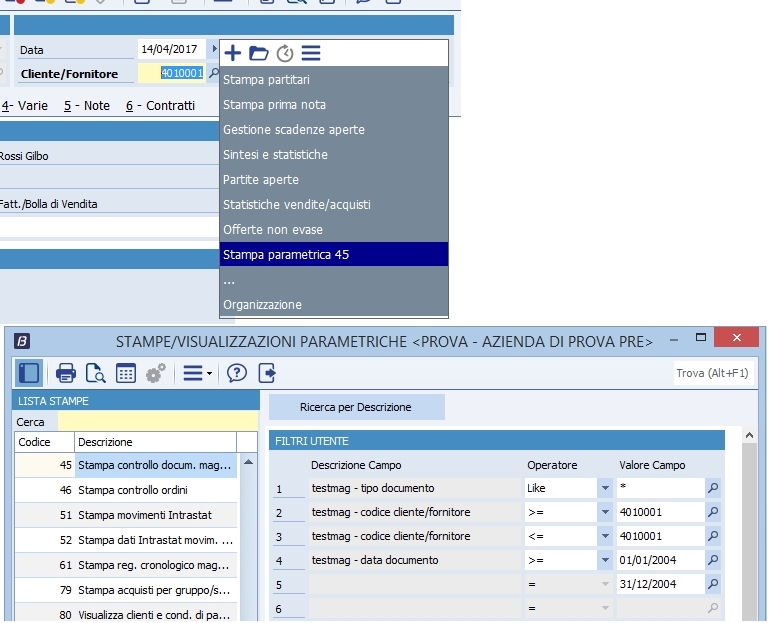
Task: Click the print preview magnifier icon
Action: [x=96, y=374]
